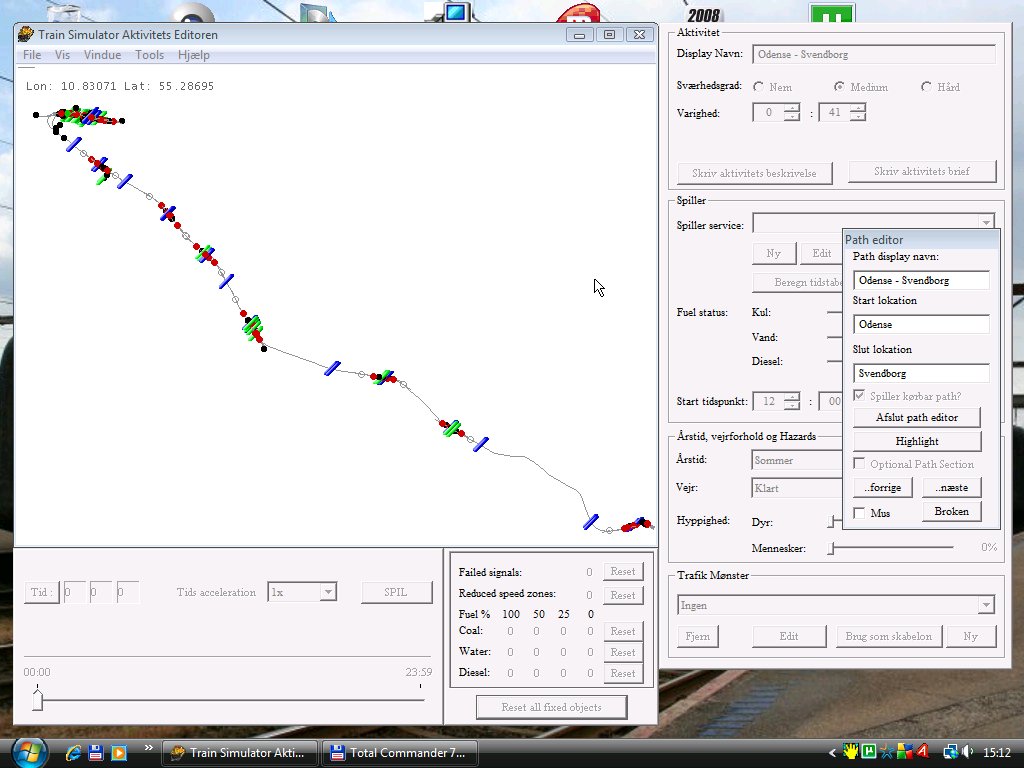Screen dimensions: 1024x768
Task: Click the Start tidspunkt hour spinner arrows
Action: click(792, 401)
